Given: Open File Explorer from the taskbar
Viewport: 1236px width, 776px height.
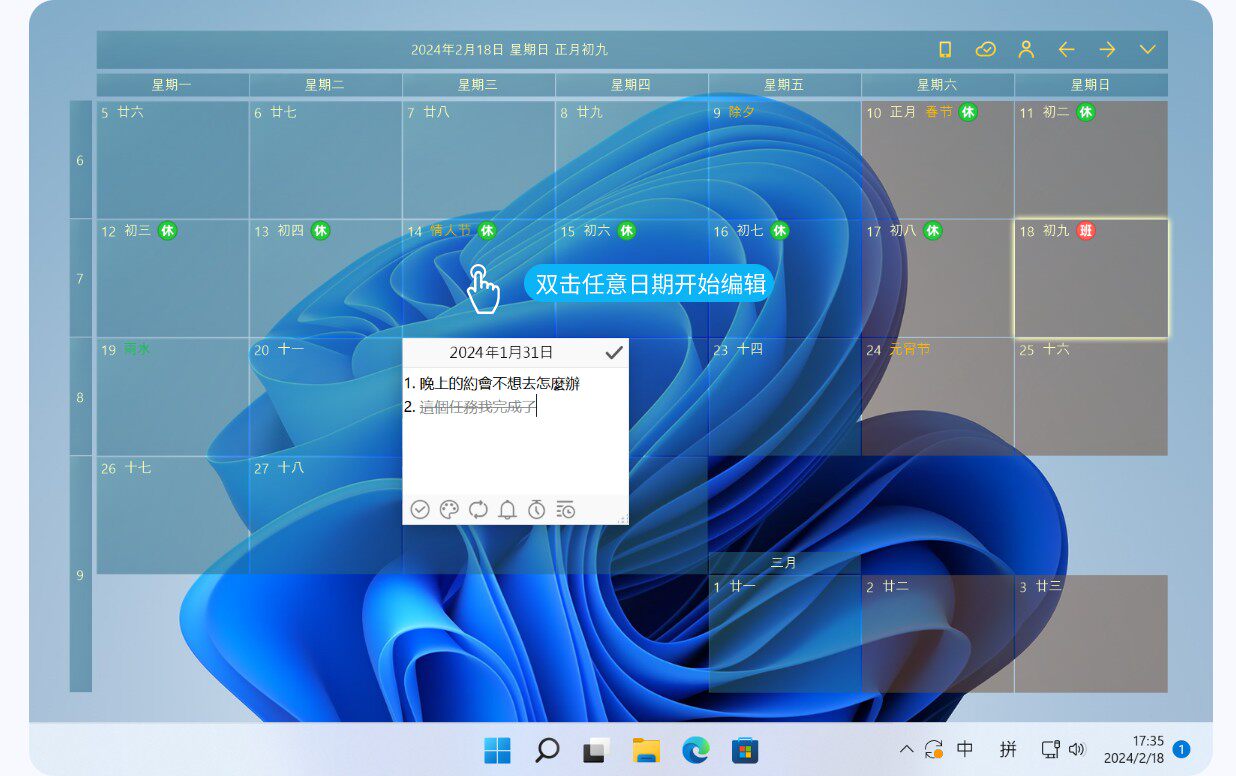Looking at the screenshot, I should 646,749.
